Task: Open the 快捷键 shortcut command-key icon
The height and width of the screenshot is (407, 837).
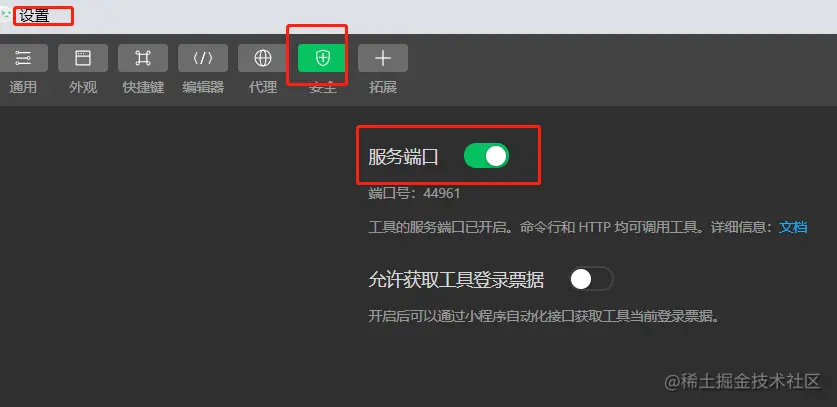Action: [143, 58]
